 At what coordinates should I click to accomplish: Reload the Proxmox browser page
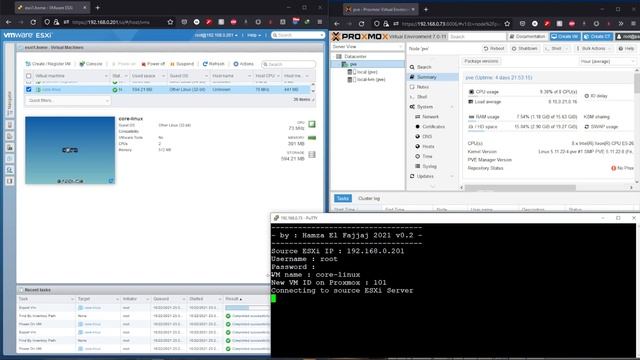point(361,24)
